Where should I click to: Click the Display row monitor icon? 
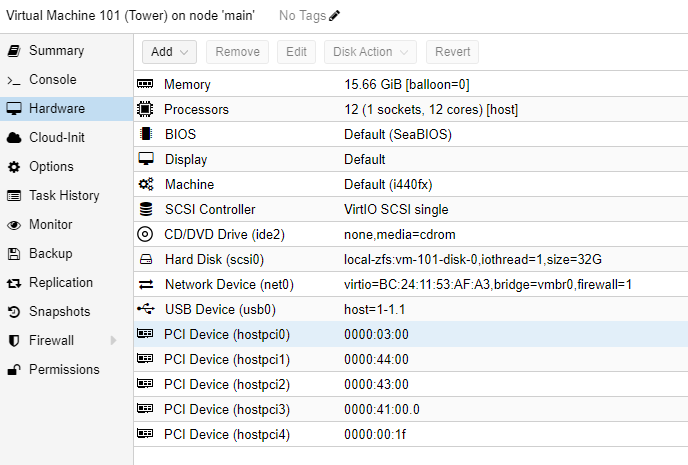tap(146, 159)
